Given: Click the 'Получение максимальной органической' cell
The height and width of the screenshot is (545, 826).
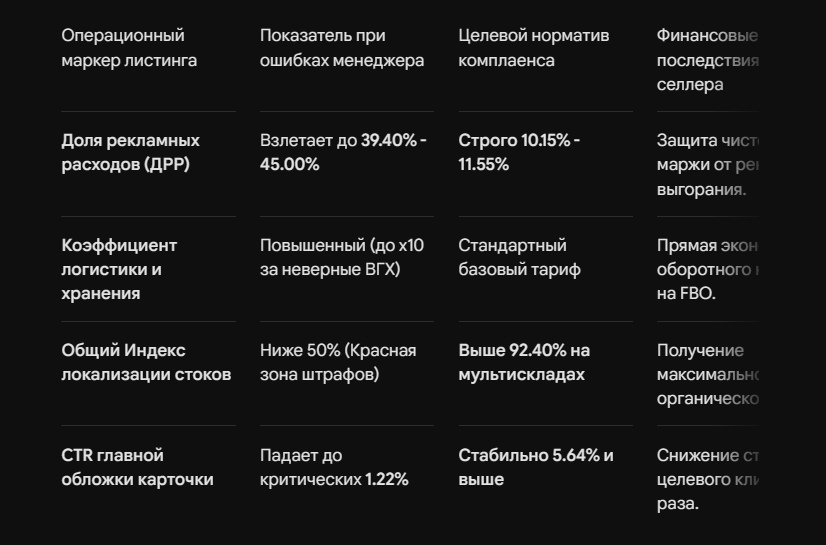Looking at the screenshot, I should click(x=707, y=374).
